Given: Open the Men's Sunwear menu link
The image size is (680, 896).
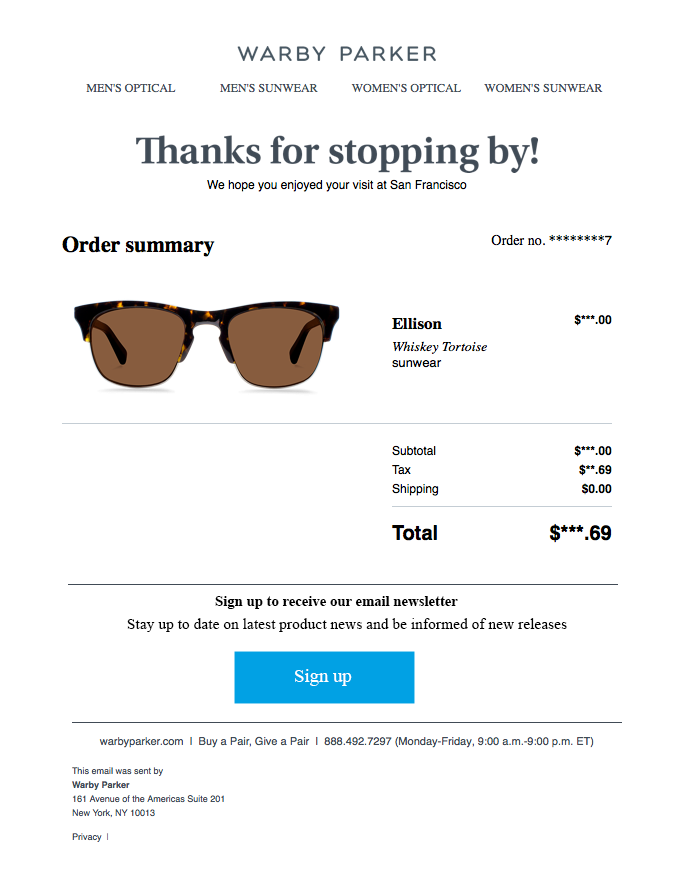Looking at the screenshot, I should point(269,88).
